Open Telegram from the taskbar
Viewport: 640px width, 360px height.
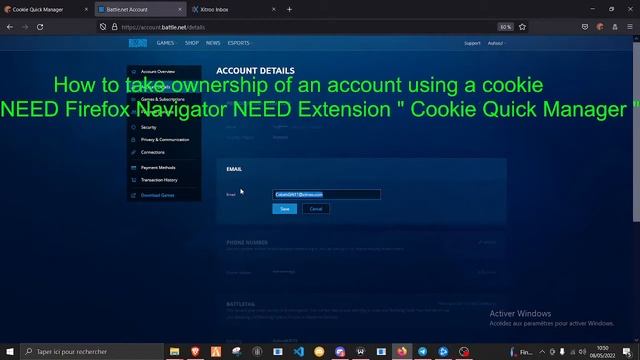click(422, 351)
